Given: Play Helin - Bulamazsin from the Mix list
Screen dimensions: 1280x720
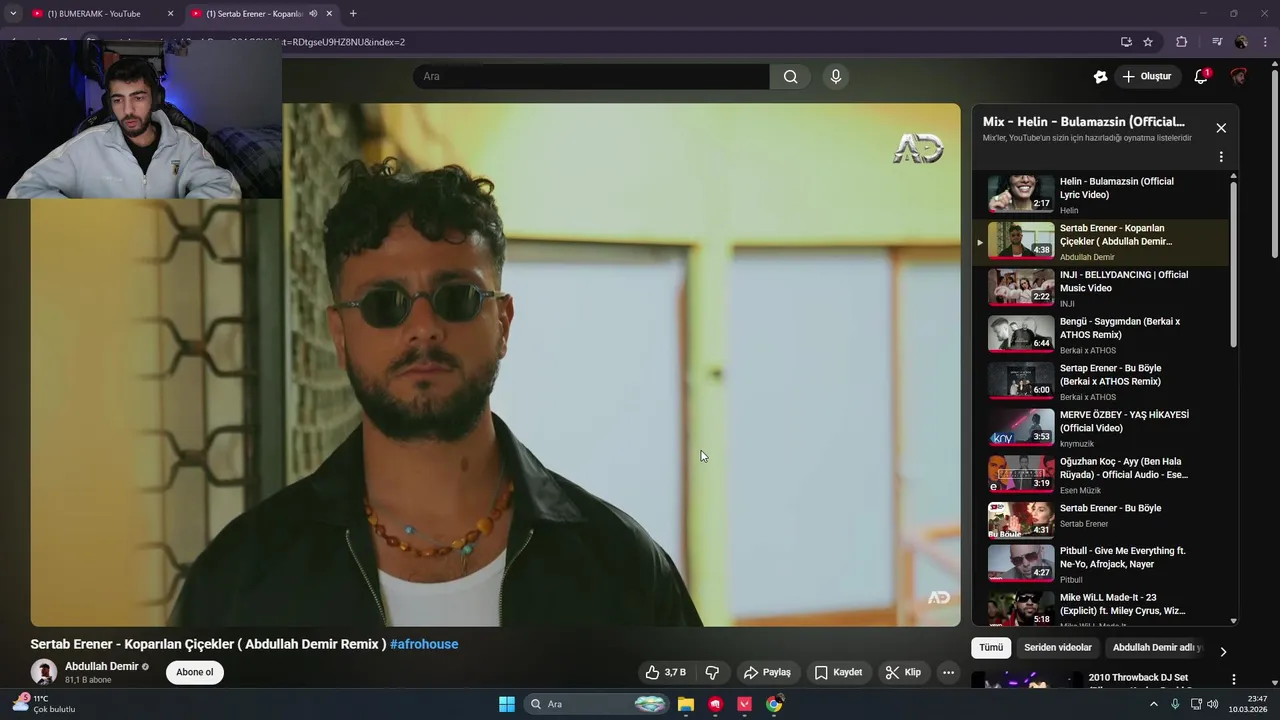Looking at the screenshot, I should point(1100,195).
